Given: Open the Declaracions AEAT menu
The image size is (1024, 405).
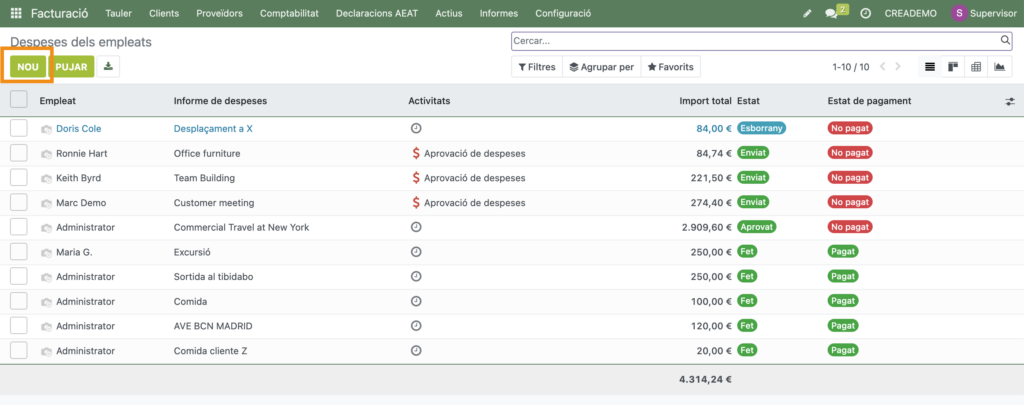Looking at the screenshot, I should click(378, 14).
